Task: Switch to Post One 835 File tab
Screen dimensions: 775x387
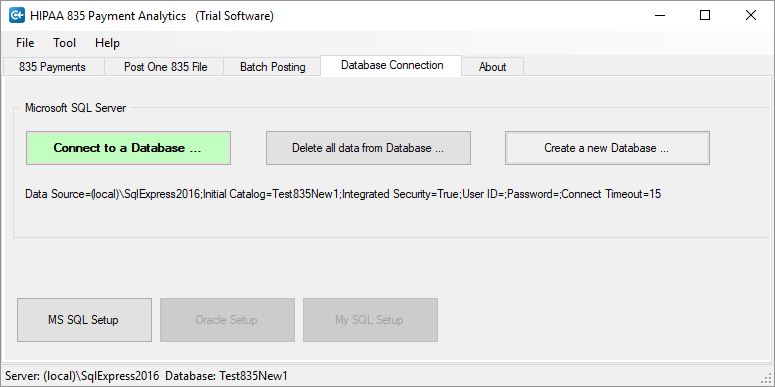Action: 166,67
